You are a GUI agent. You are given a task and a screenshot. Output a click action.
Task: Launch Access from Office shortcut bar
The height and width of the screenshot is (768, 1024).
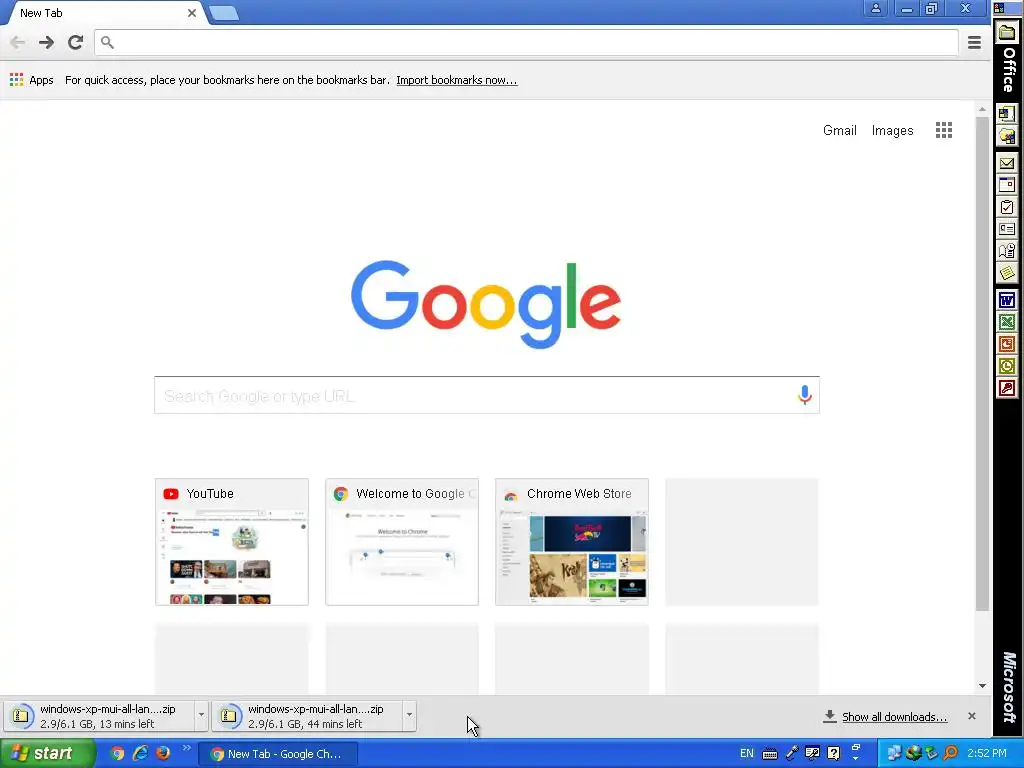pos(1007,389)
